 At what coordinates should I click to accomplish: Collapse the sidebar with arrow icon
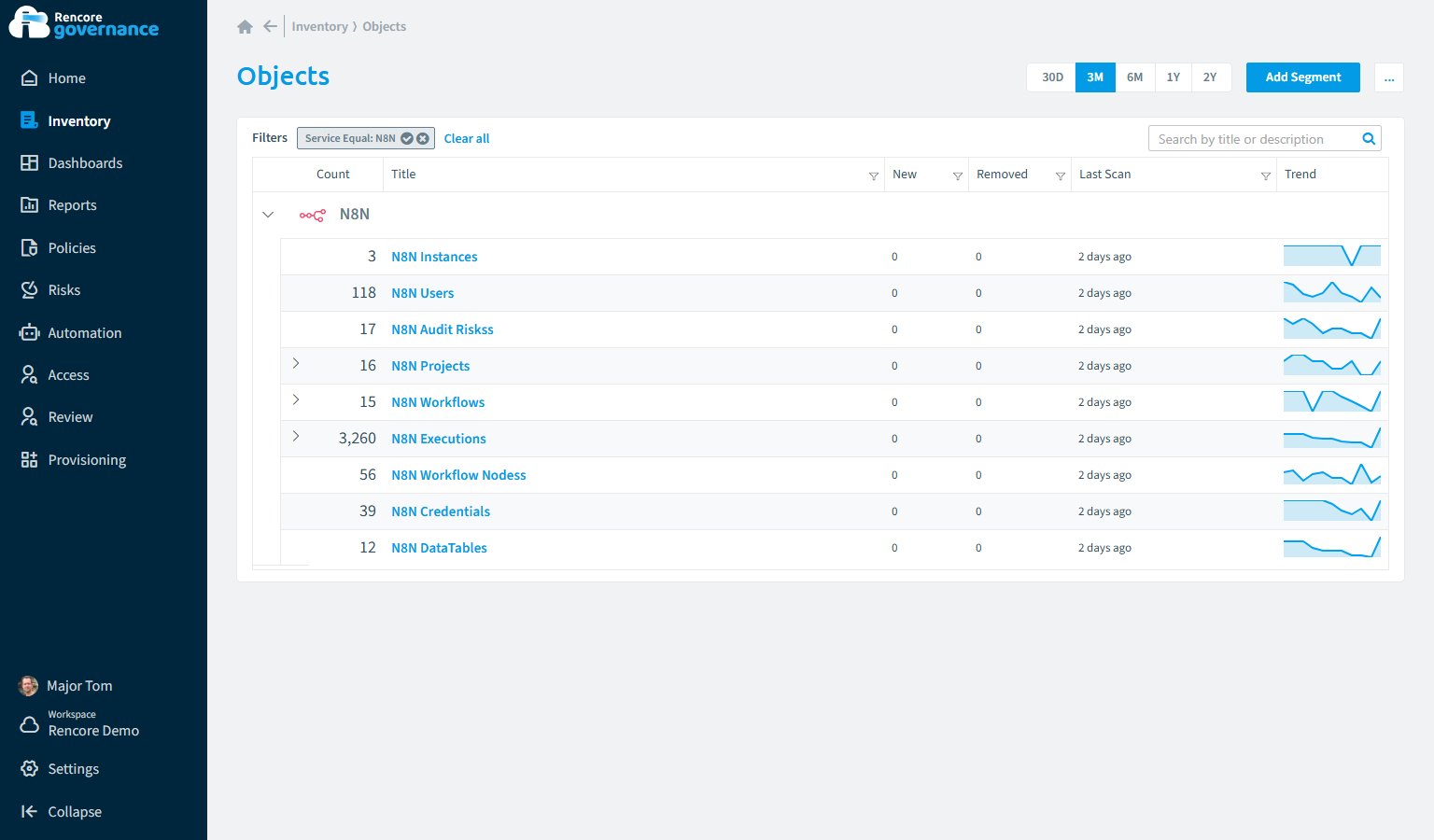coord(30,811)
